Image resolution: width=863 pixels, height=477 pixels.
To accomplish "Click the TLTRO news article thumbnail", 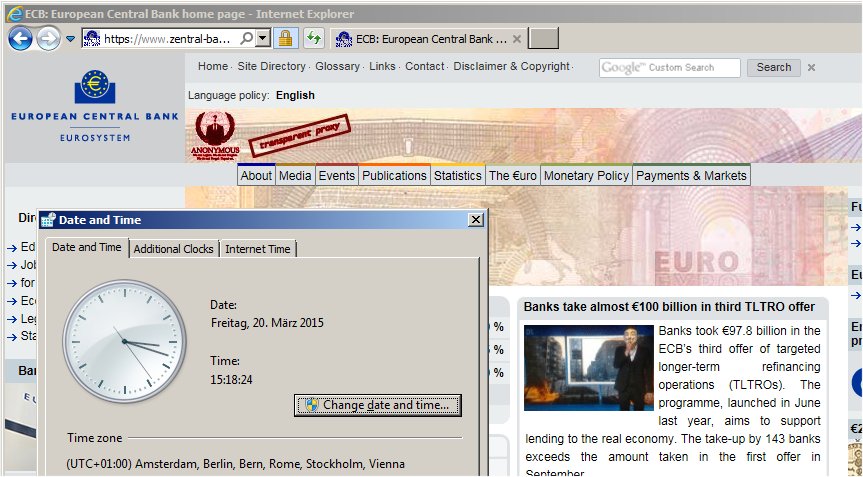I will click(588, 368).
